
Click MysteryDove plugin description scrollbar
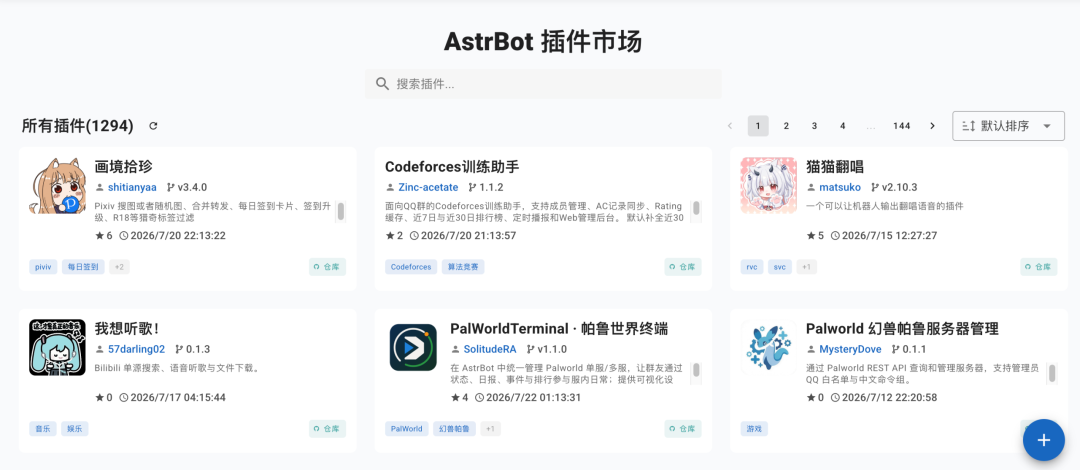click(x=1052, y=374)
